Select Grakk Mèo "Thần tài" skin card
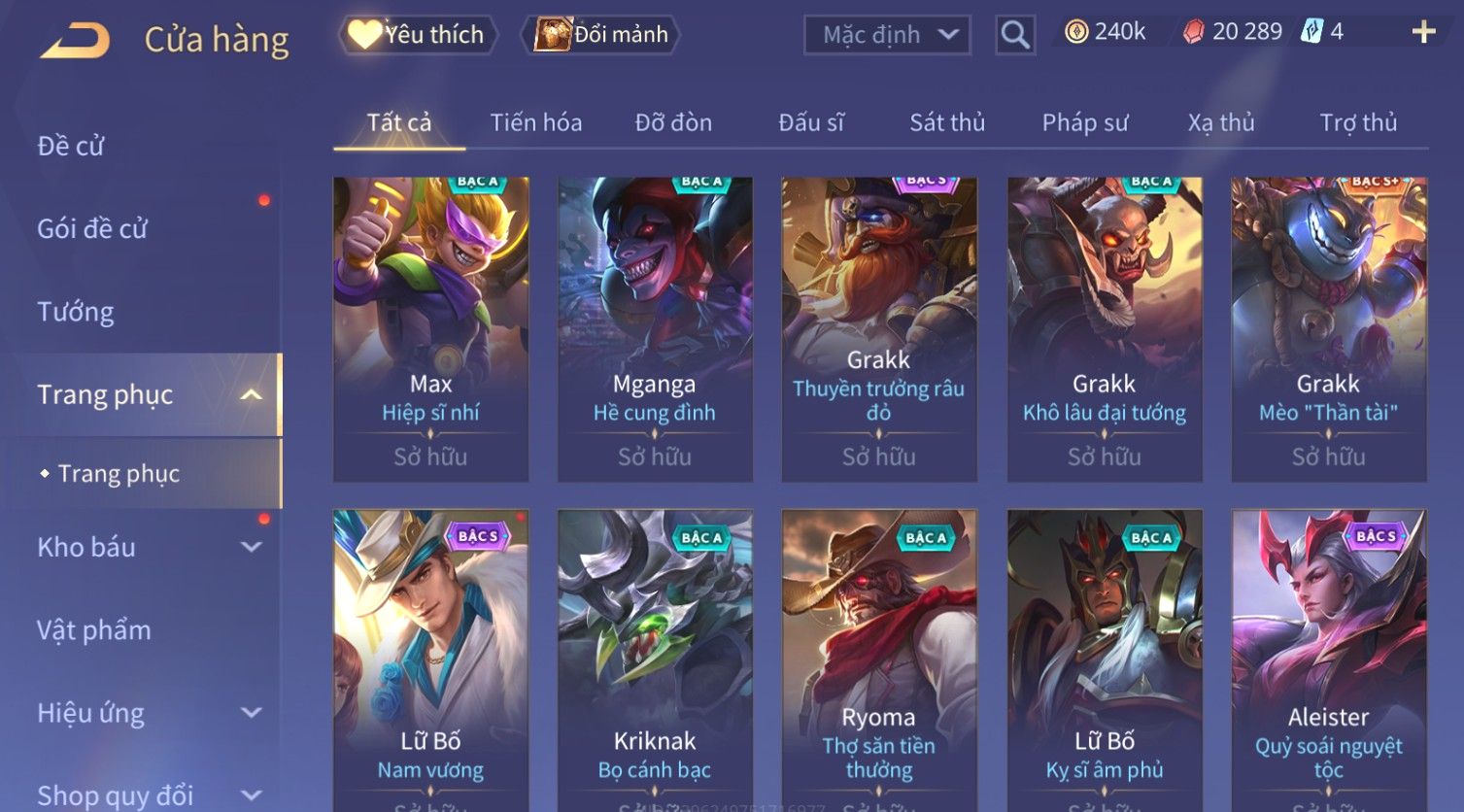Image resolution: width=1464 pixels, height=812 pixels. pos(1328,328)
